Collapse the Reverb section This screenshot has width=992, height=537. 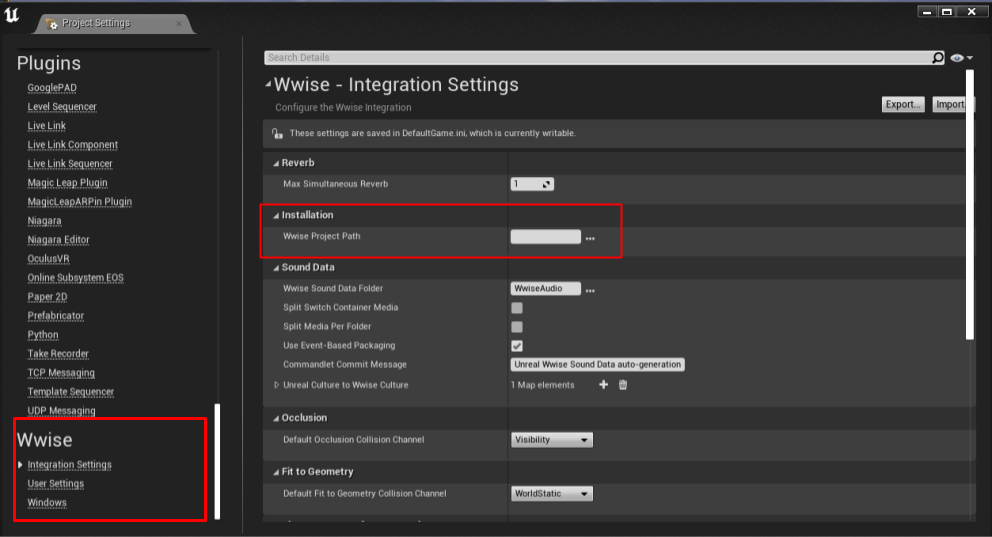click(x=276, y=163)
